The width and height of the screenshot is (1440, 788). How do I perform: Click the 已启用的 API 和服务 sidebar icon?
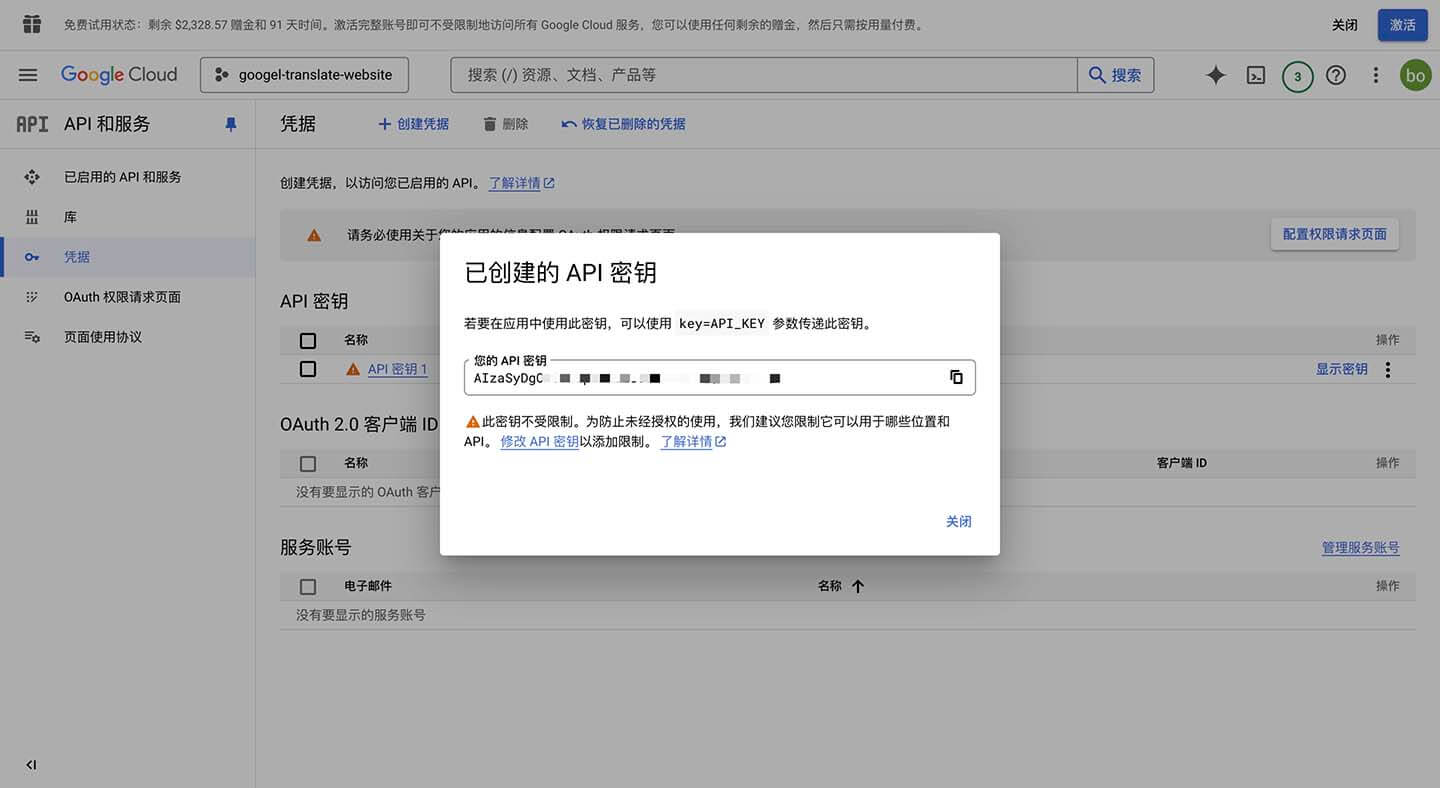pos(32,177)
